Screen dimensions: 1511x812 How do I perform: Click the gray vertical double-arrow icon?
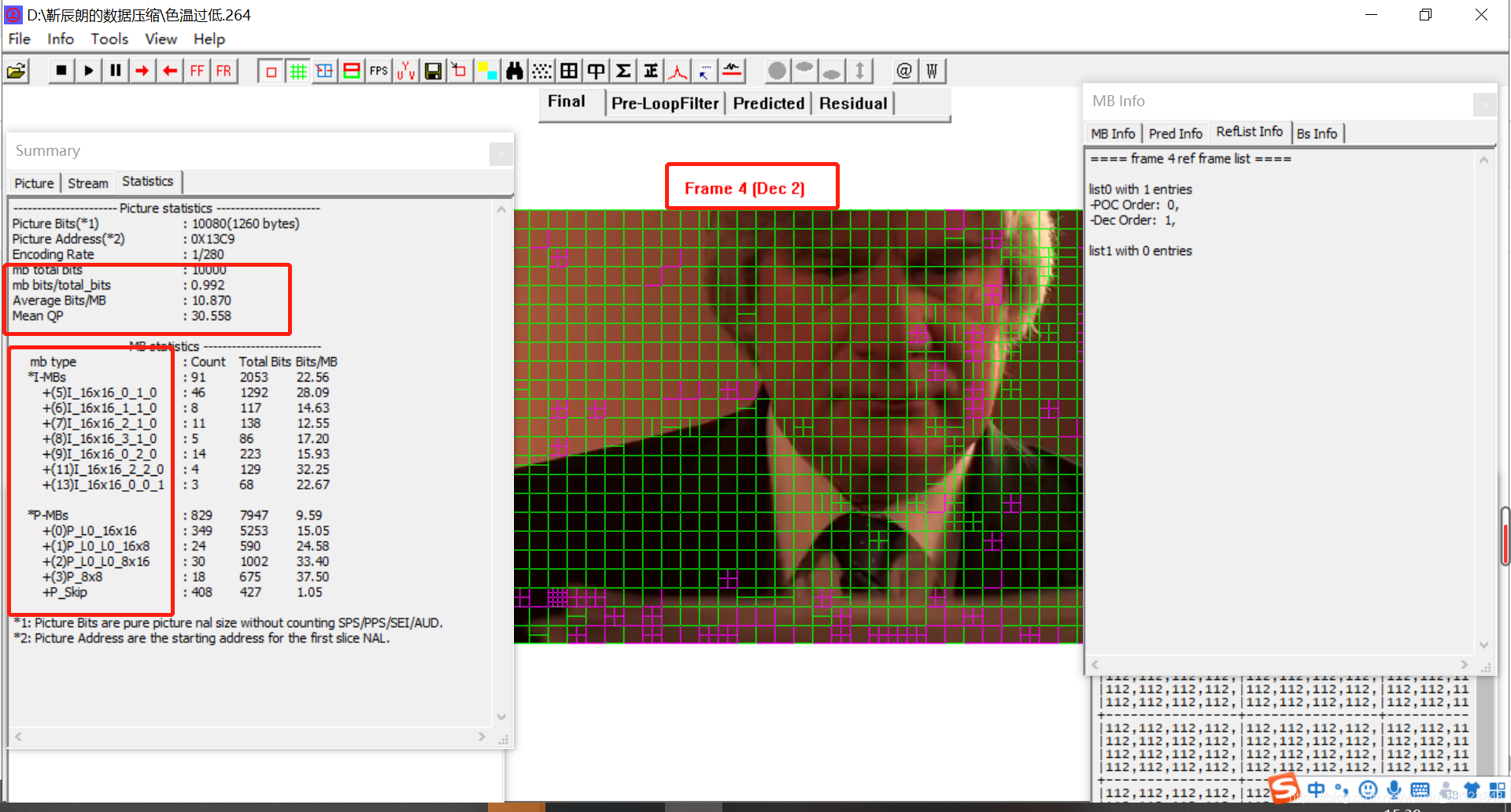(x=860, y=72)
